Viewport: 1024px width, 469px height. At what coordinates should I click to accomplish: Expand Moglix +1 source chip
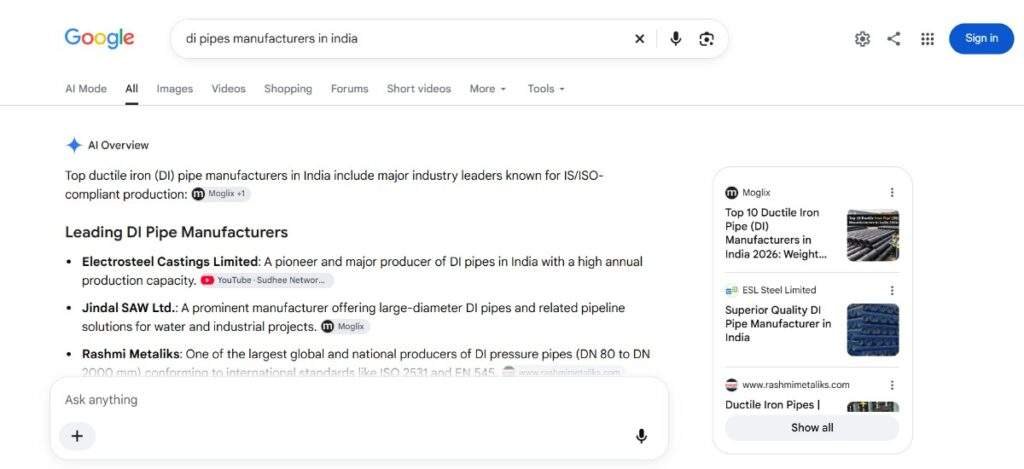click(x=221, y=194)
